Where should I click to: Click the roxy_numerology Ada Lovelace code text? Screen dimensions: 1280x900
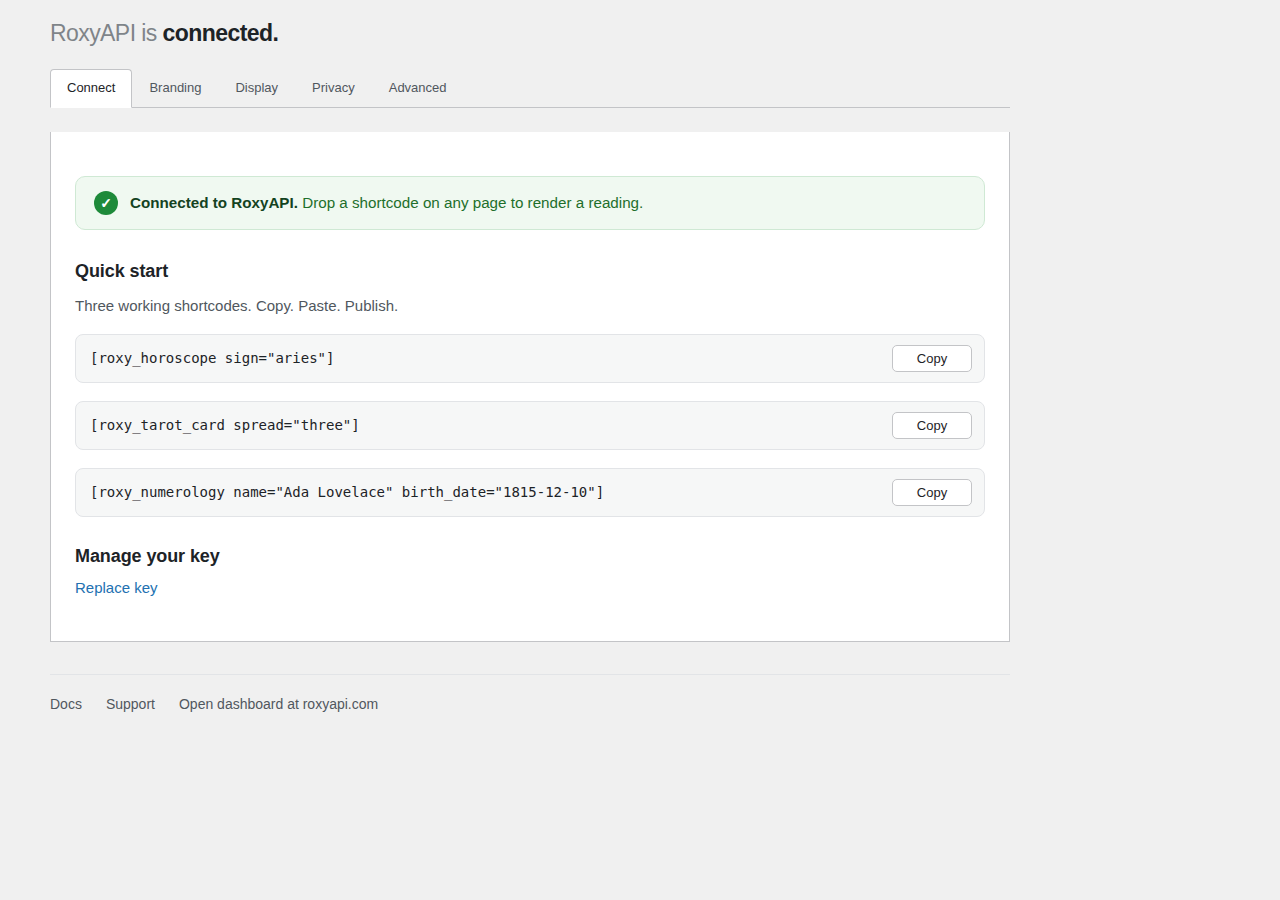(347, 492)
